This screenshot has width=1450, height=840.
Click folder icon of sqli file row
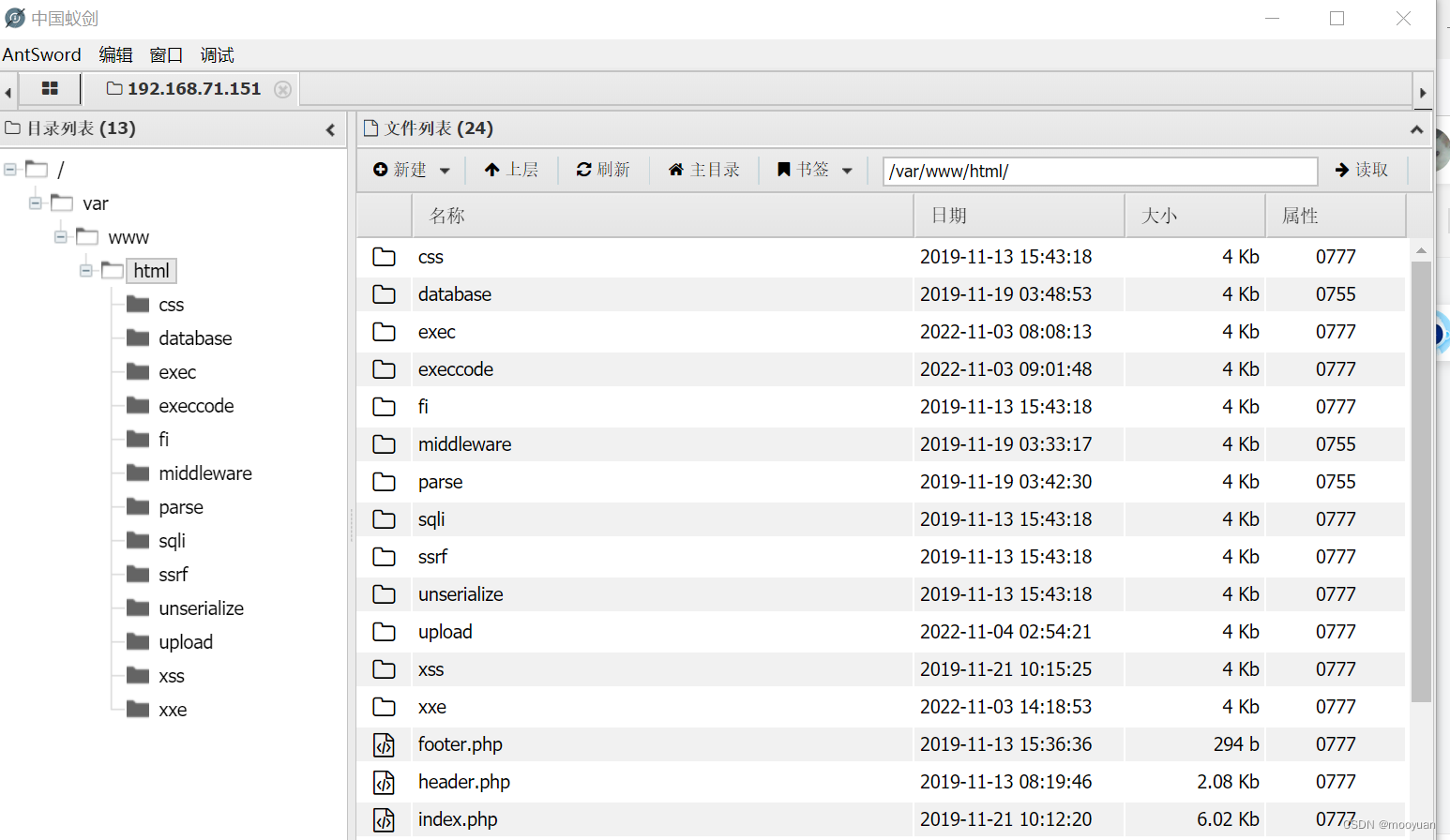[x=384, y=519]
